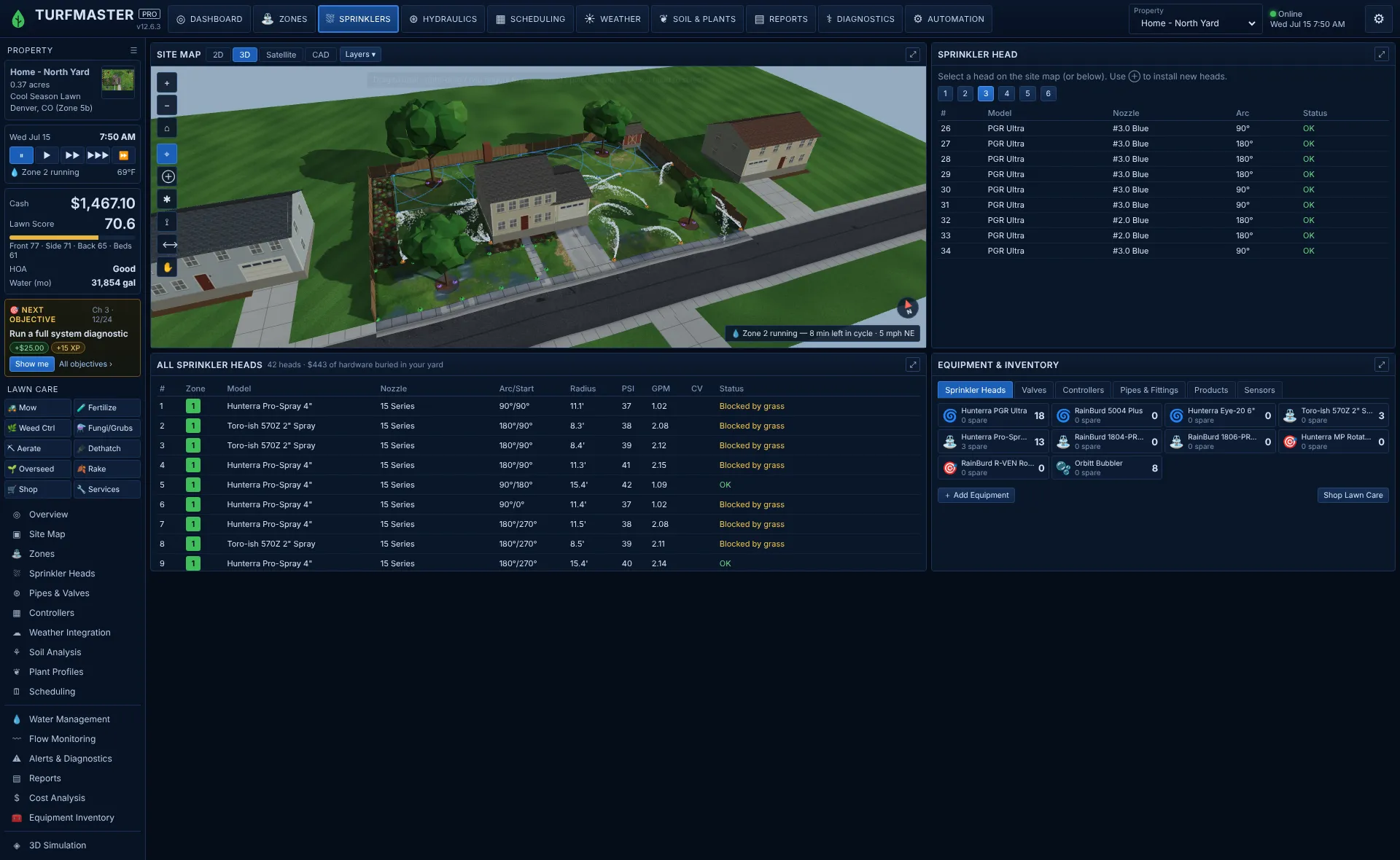This screenshot has height=860, width=1400.
Task: Switch to Sensors equipment tab
Action: (1259, 390)
